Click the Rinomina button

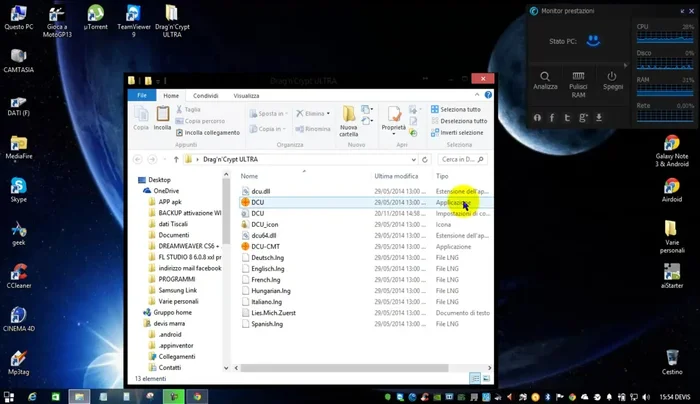point(313,129)
